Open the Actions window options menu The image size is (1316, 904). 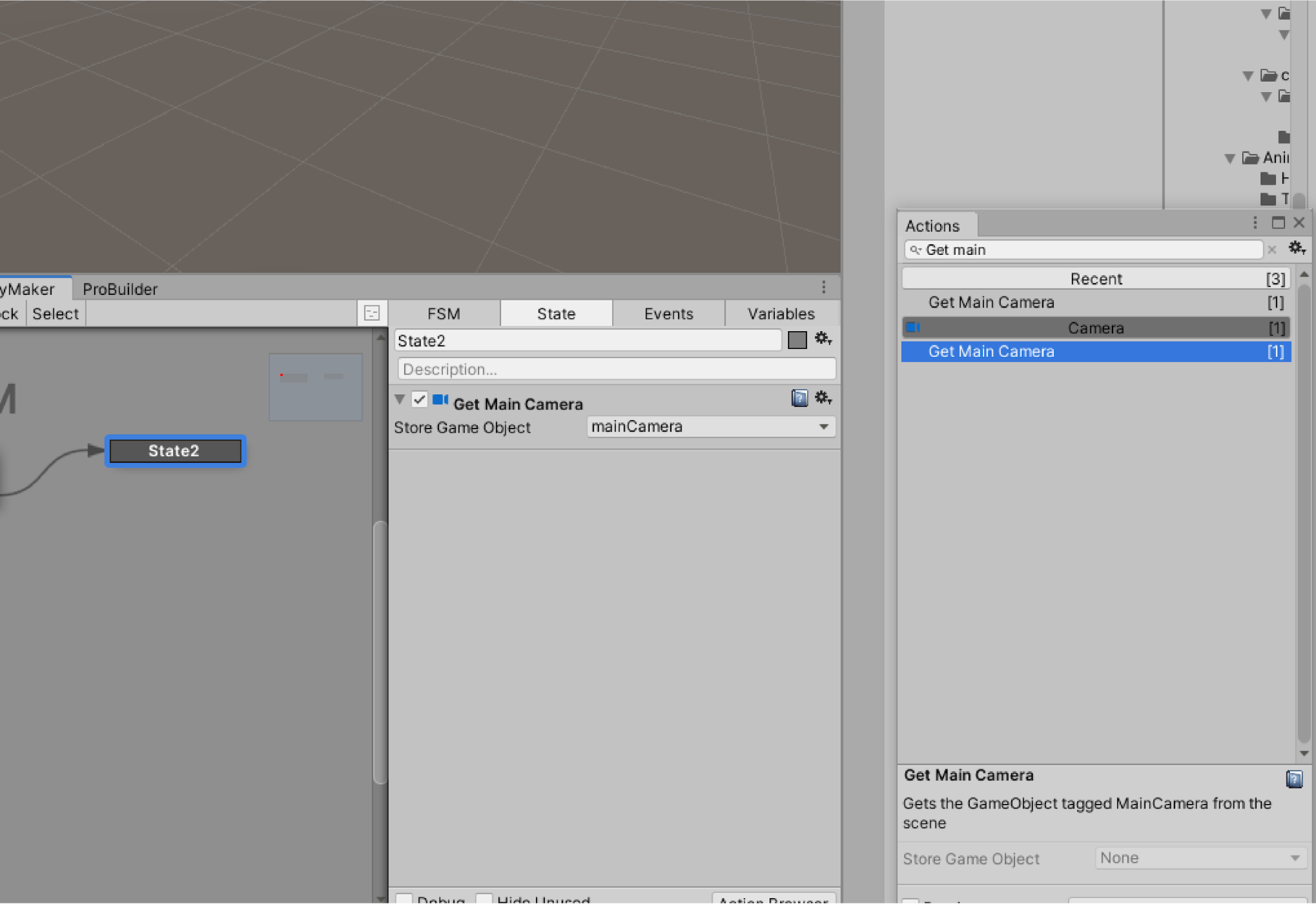[1255, 223]
